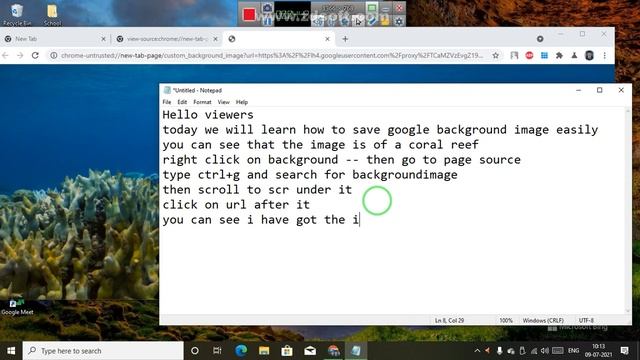Close the view-source browser tab

216,39
